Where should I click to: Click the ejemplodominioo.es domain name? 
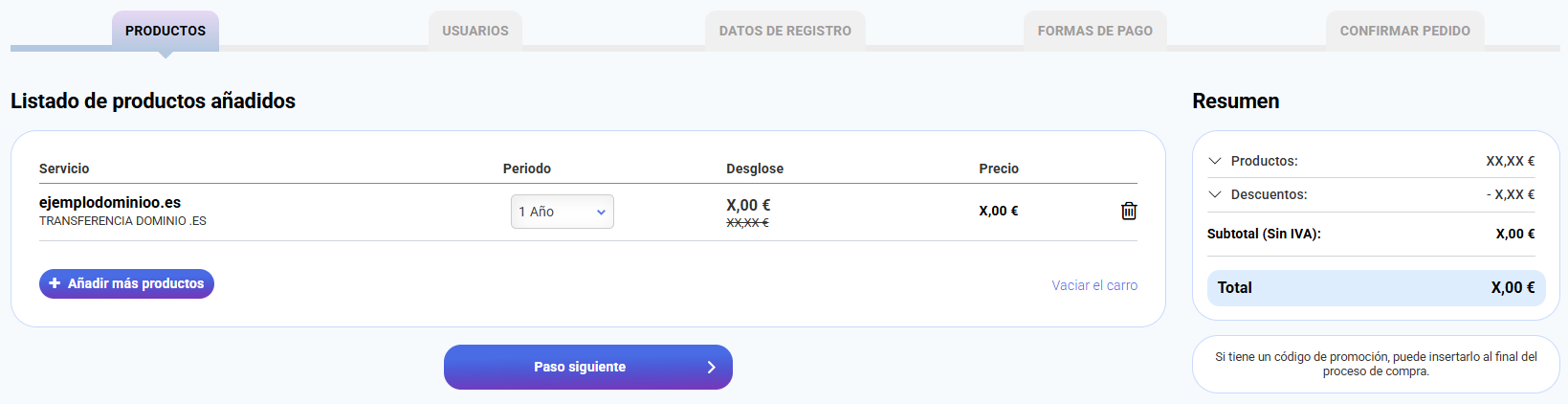110,203
